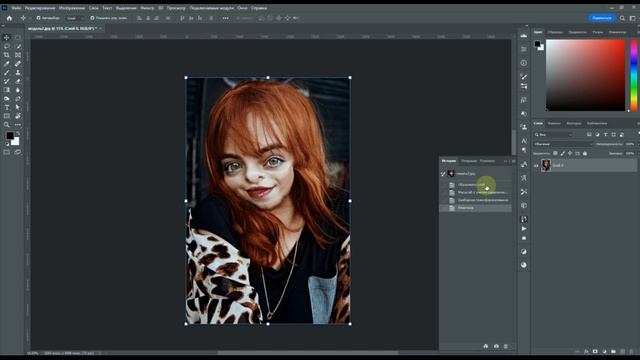
Task: Select the Path Selection arrow tool
Action: (18, 107)
